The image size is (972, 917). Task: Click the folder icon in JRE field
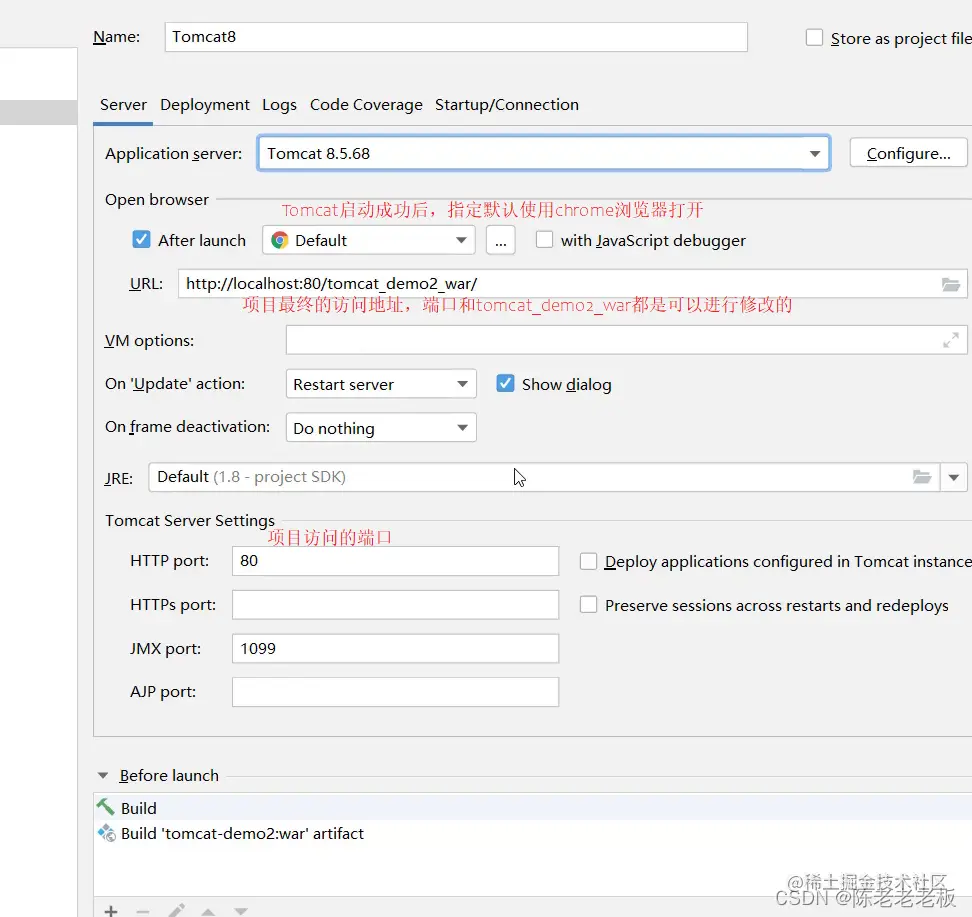pos(922,477)
